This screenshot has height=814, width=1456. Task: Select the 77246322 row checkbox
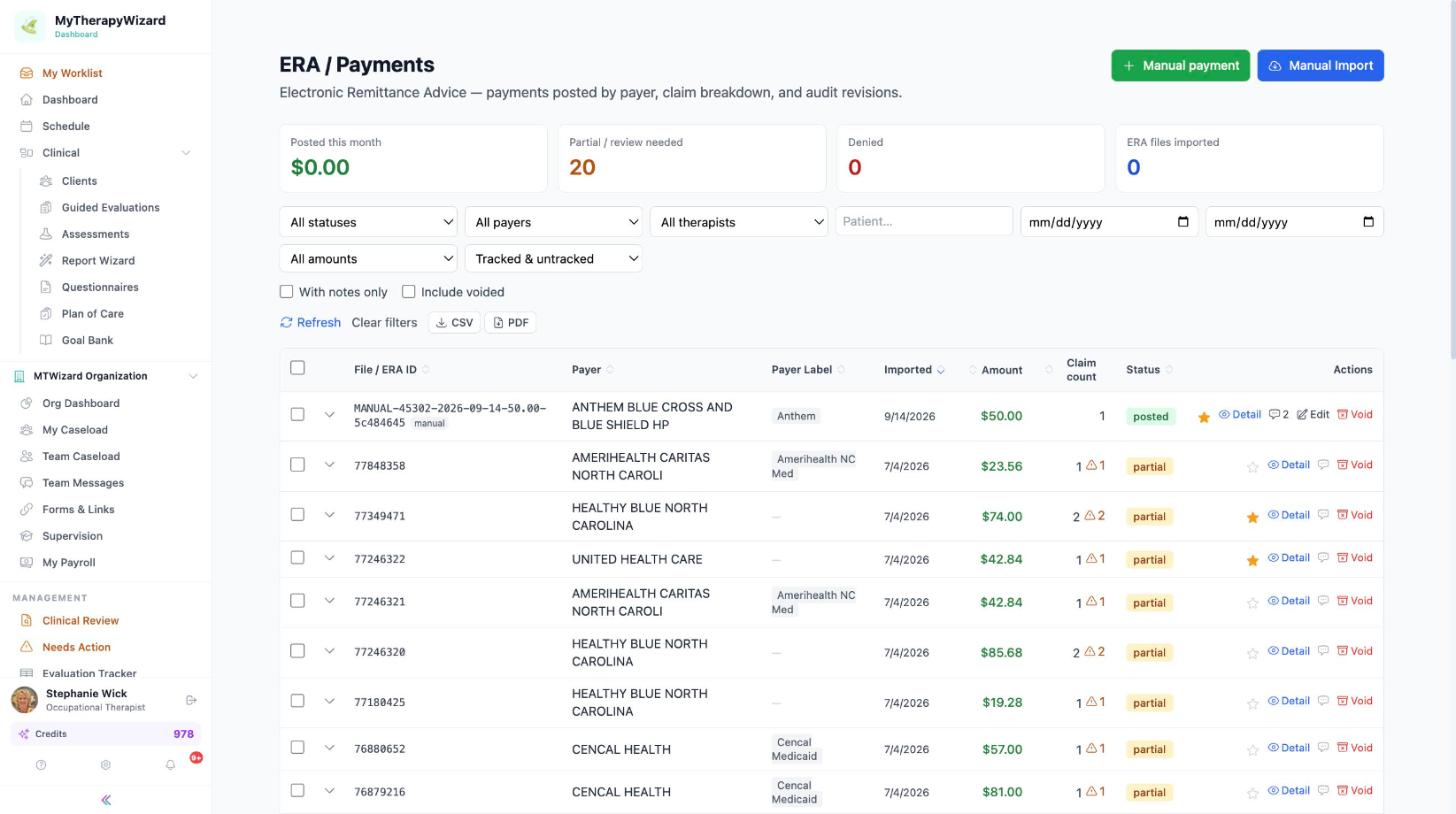tap(297, 558)
